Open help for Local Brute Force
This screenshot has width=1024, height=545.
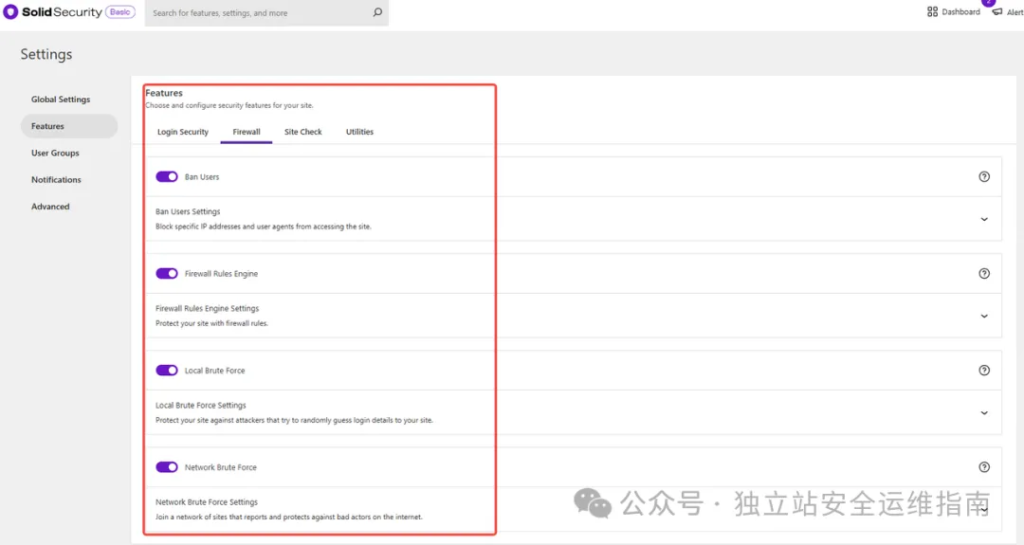click(984, 370)
